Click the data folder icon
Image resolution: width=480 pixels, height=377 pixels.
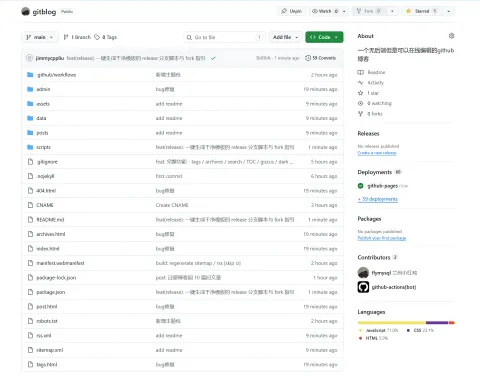click(x=30, y=118)
